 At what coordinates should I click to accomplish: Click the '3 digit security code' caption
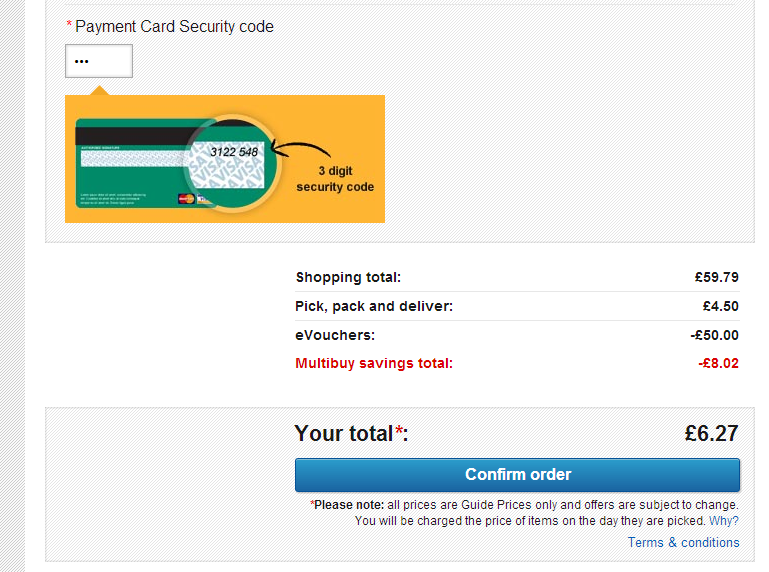click(335, 179)
